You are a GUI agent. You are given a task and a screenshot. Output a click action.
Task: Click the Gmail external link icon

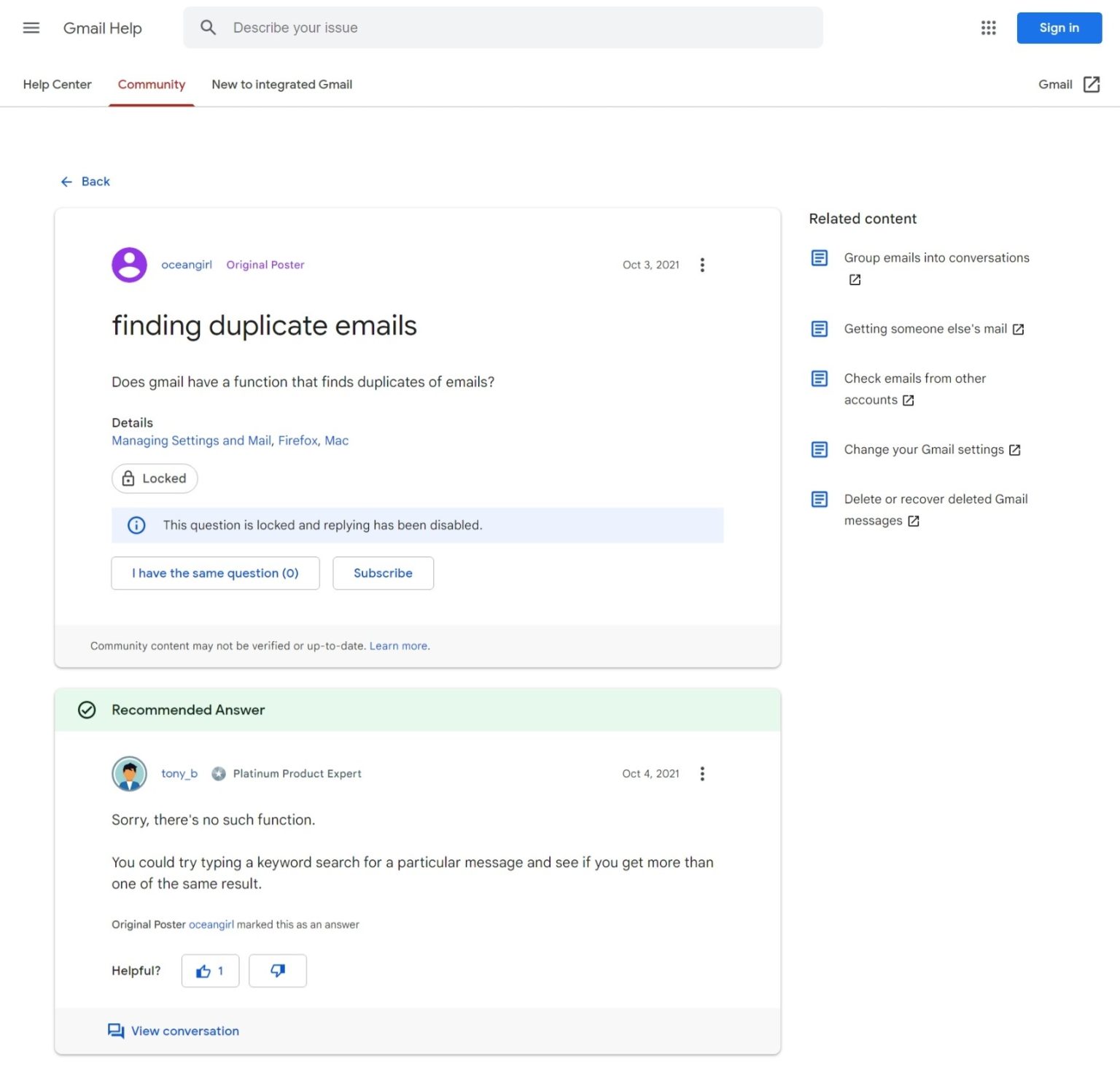coord(1092,85)
